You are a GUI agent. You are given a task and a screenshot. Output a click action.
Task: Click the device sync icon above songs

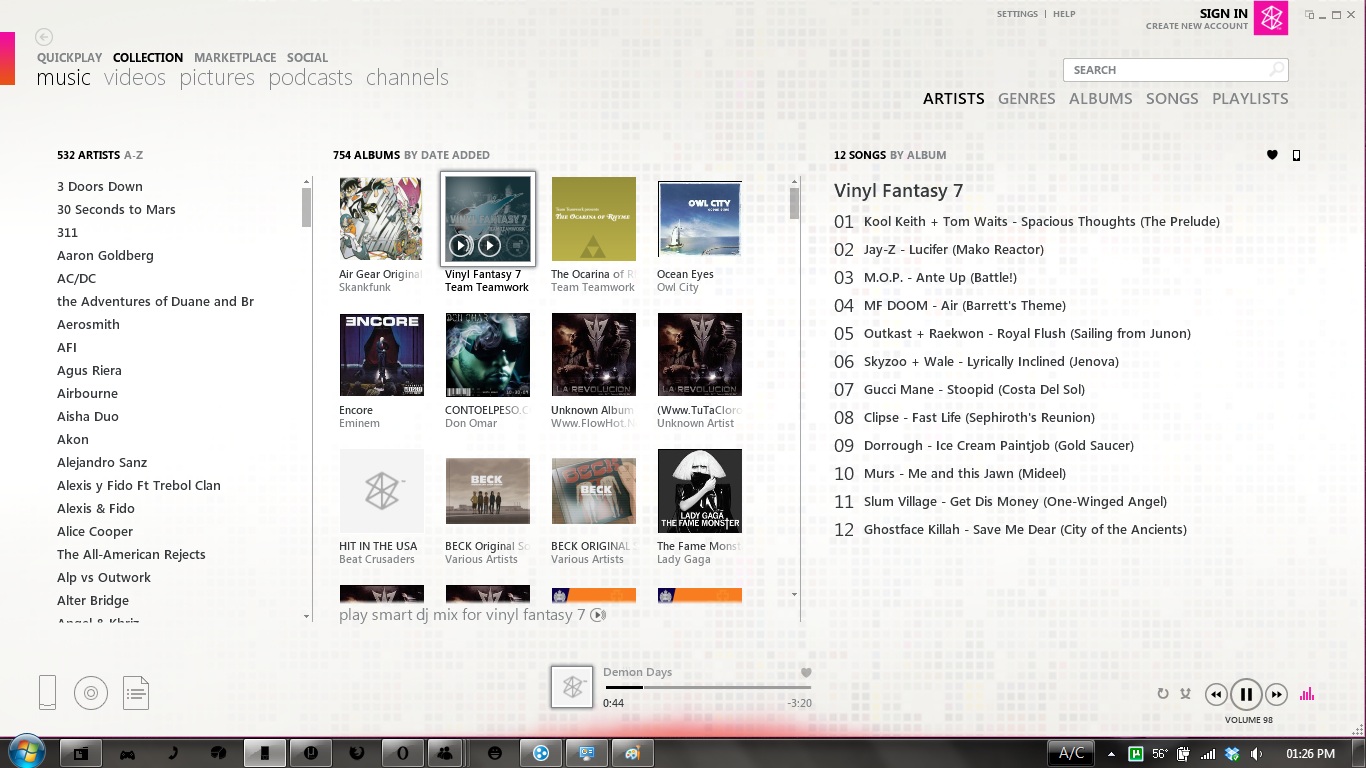point(1296,155)
